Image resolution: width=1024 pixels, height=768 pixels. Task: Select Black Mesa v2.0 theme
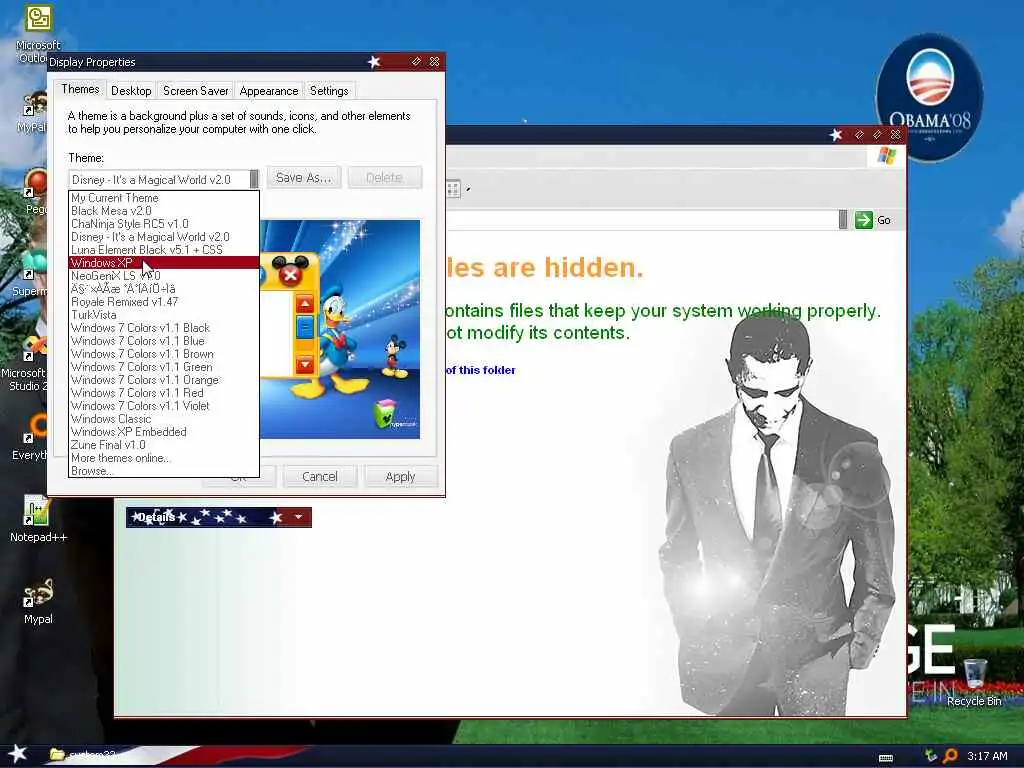(x=164, y=211)
